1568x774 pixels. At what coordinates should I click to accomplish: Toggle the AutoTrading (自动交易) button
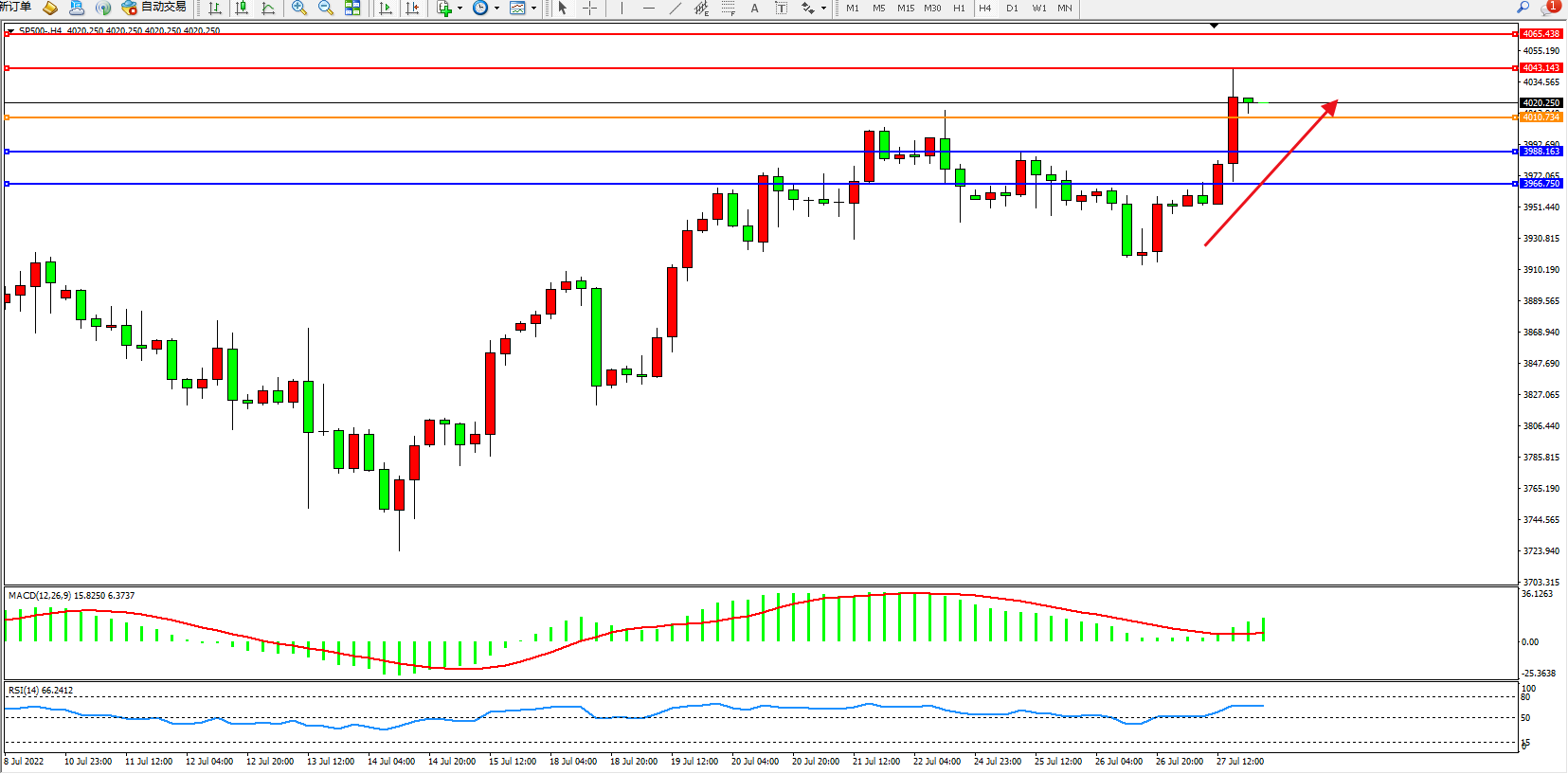click(x=153, y=8)
